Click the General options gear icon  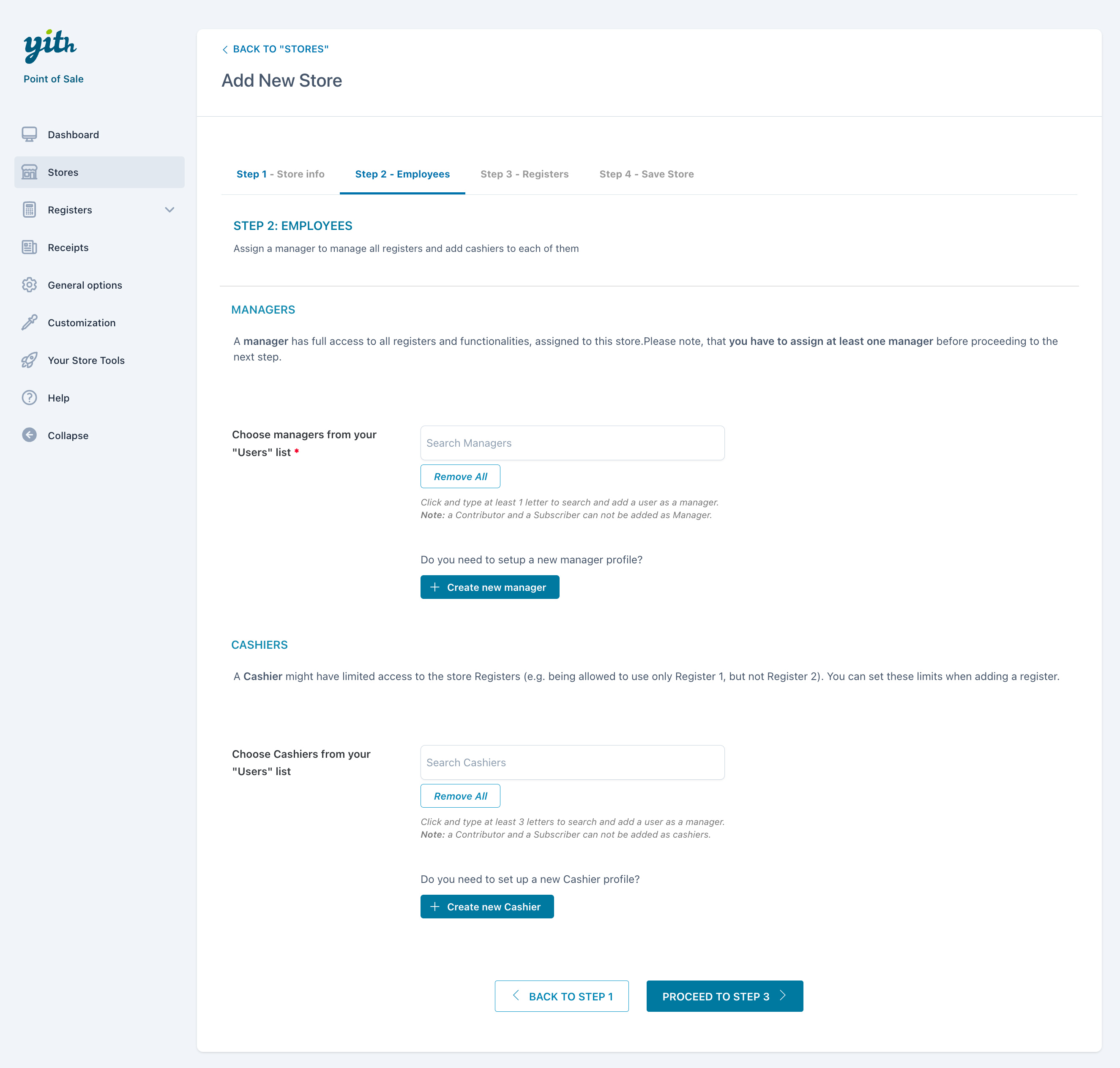pos(29,285)
